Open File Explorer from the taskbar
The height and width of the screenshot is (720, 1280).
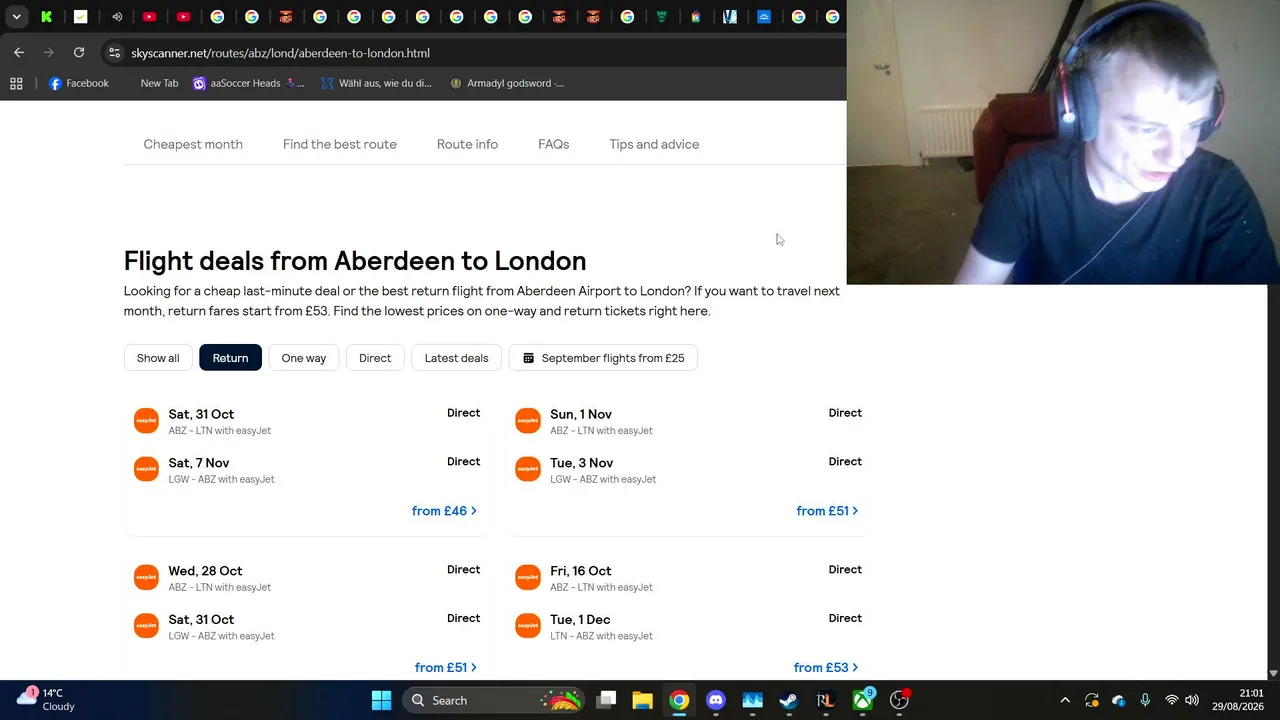pos(642,700)
